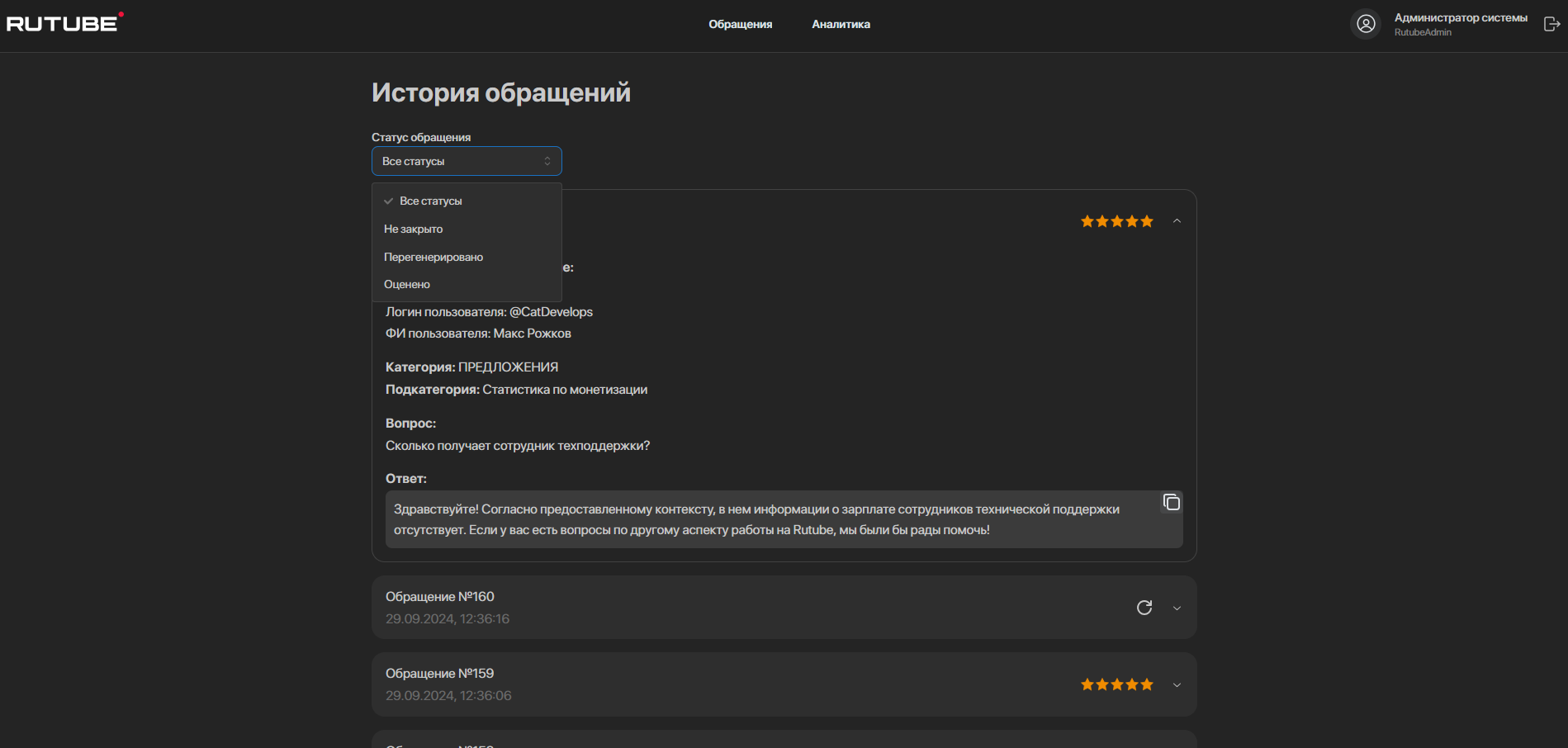Close the Все статусы dropdown field
Screen dimensions: 1568x748
pyautogui.click(x=467, y=161)
